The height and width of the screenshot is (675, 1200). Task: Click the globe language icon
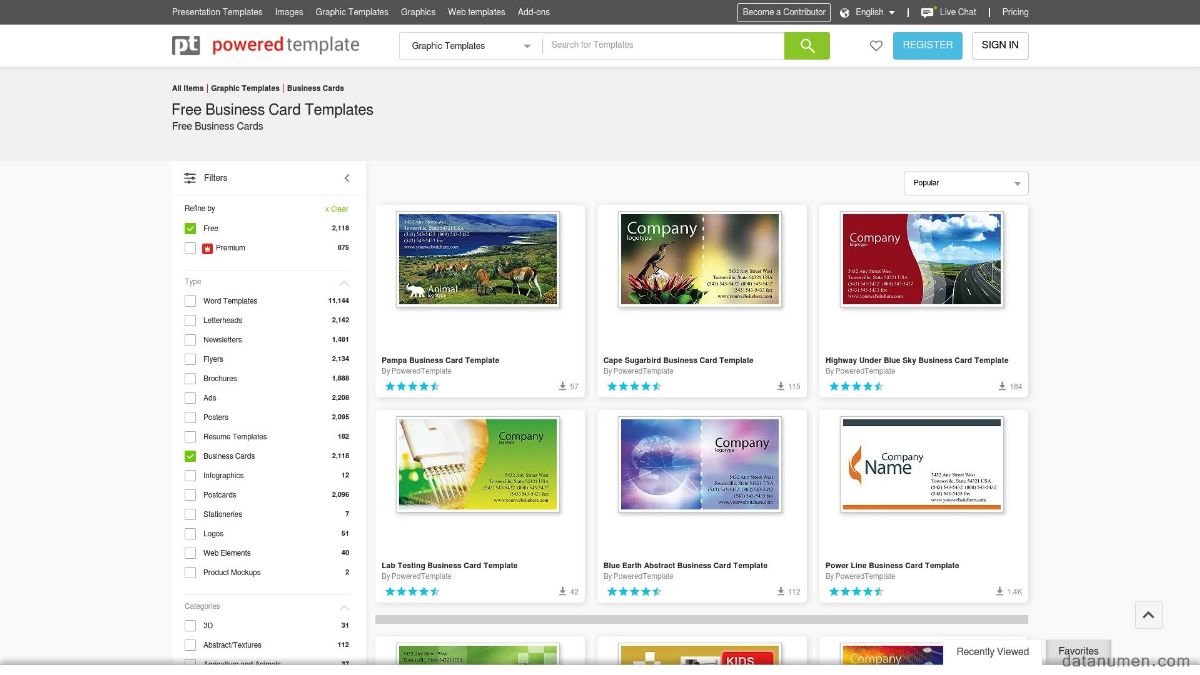845,12
